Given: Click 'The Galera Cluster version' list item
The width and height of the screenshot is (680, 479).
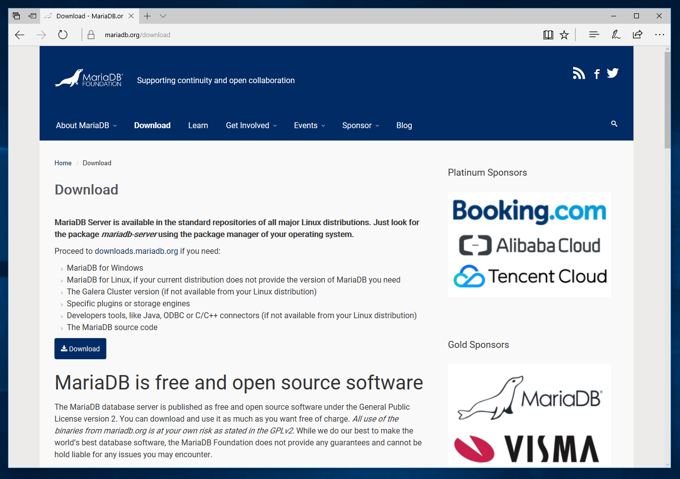Looking at the screenshot, I should point(192,292).
